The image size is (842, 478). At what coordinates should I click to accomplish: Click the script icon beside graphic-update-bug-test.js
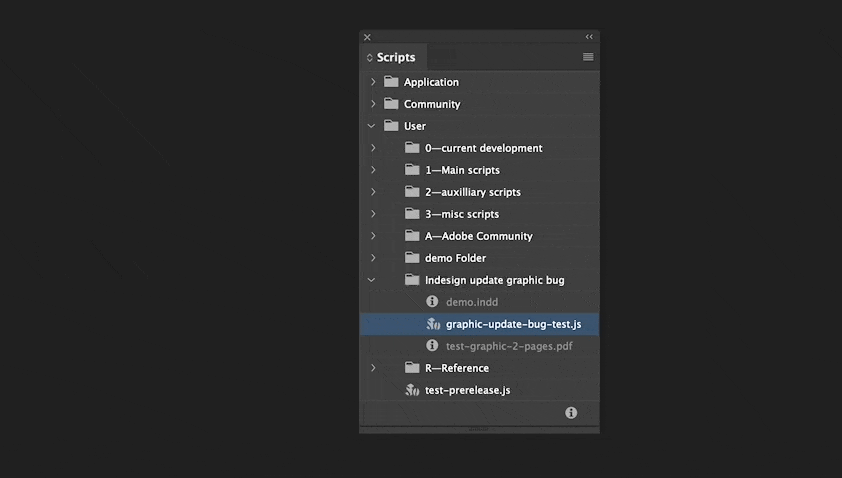(x=433, y=324)
